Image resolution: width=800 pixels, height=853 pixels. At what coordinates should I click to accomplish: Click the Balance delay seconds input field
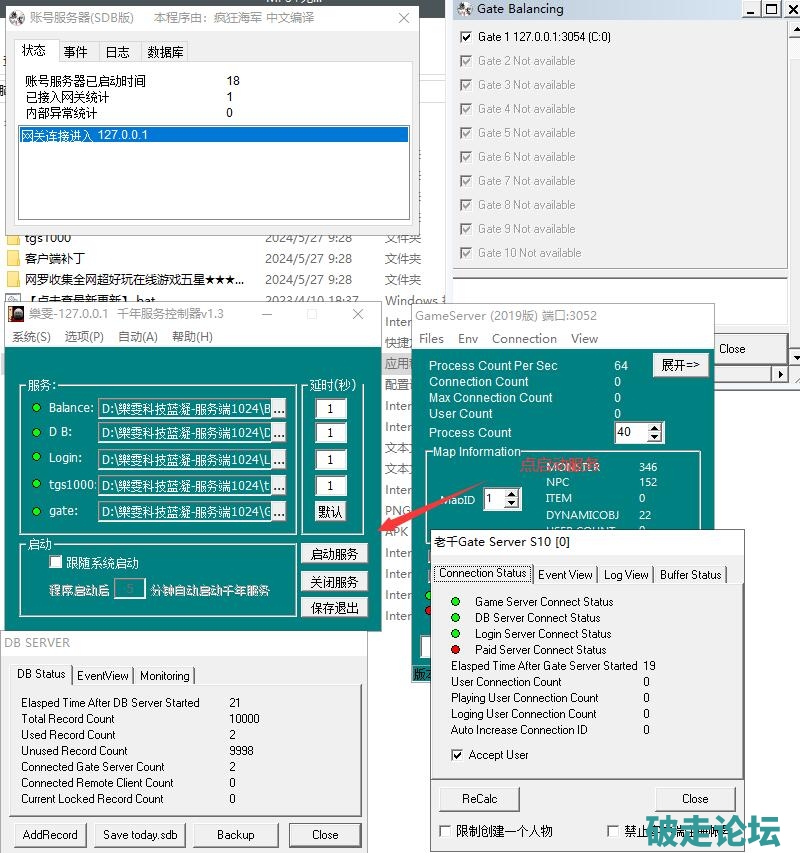coord(330,408)
